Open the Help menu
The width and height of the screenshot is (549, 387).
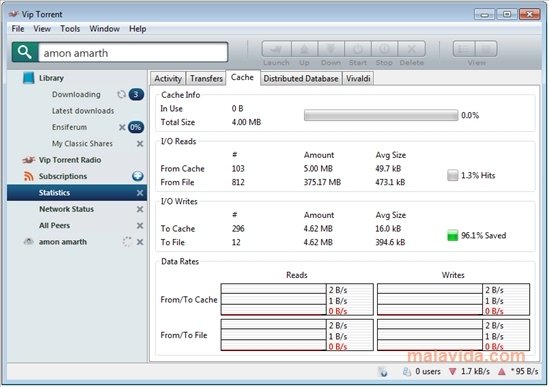tap(138, 29)
